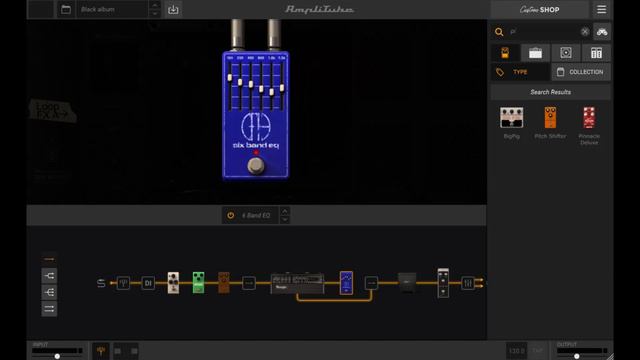Viewport: 640px width, 360px height.
Task: Click the third EQ band slider knob
Action: tap(251, 84)
